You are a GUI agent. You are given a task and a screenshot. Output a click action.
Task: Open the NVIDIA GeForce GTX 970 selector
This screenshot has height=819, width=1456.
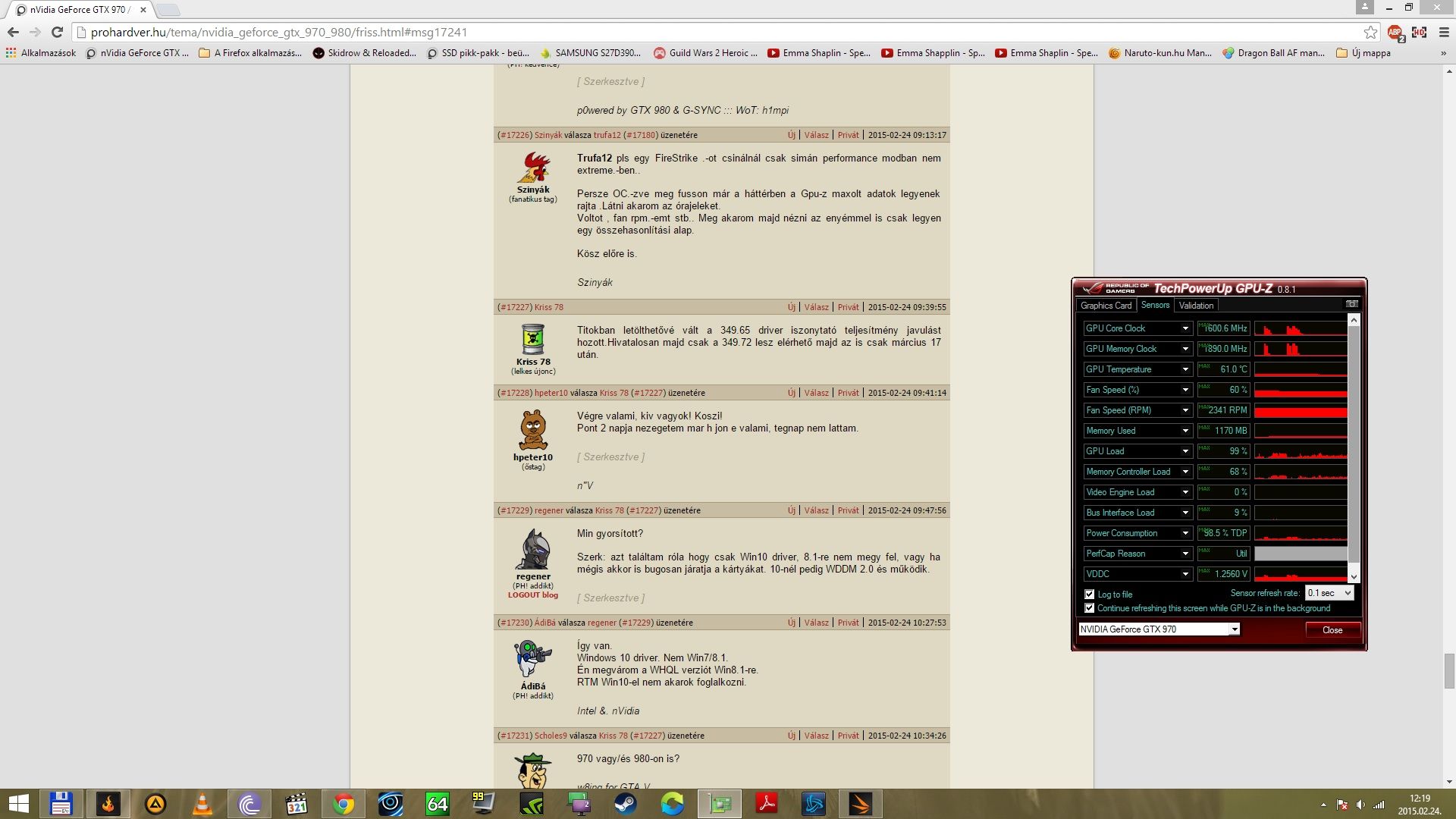point(1159,629)
